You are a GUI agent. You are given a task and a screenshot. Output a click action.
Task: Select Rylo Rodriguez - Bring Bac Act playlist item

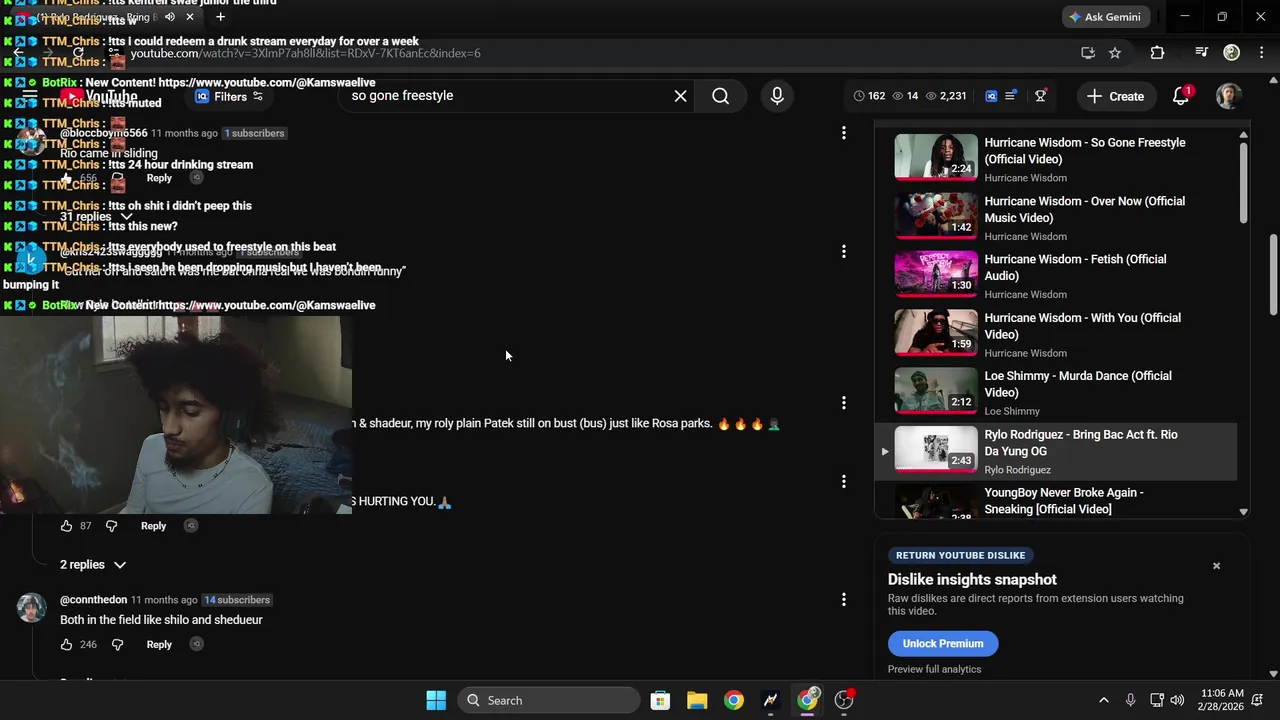click(x=1055, y=451)
